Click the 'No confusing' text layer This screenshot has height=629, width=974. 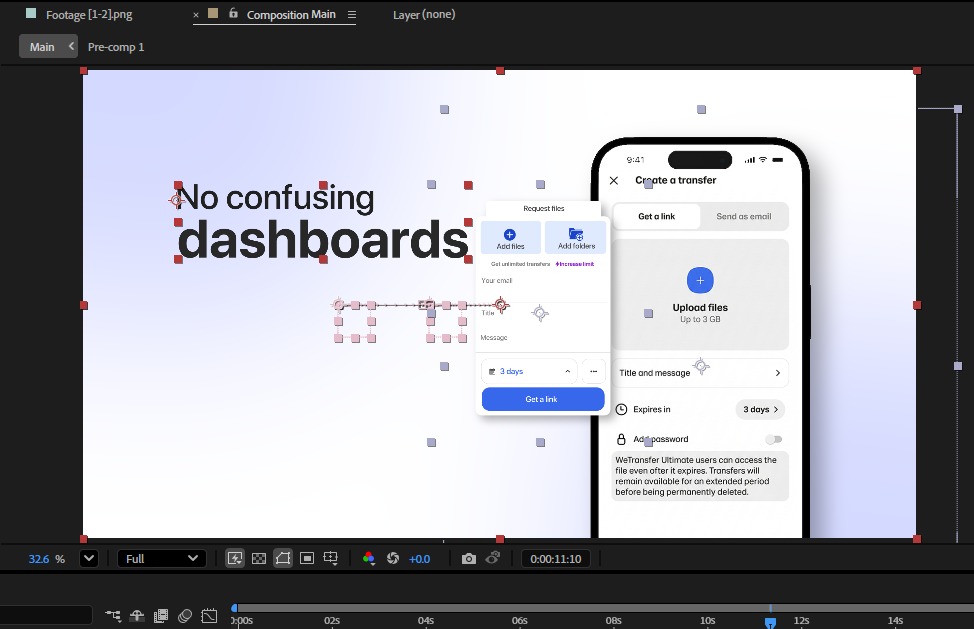click(276, 198)
